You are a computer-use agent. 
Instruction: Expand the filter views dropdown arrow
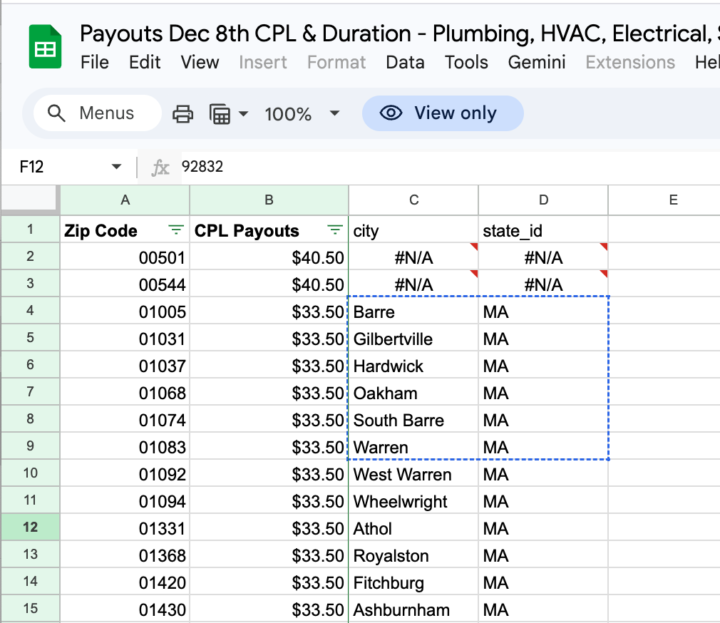[243, 114]
